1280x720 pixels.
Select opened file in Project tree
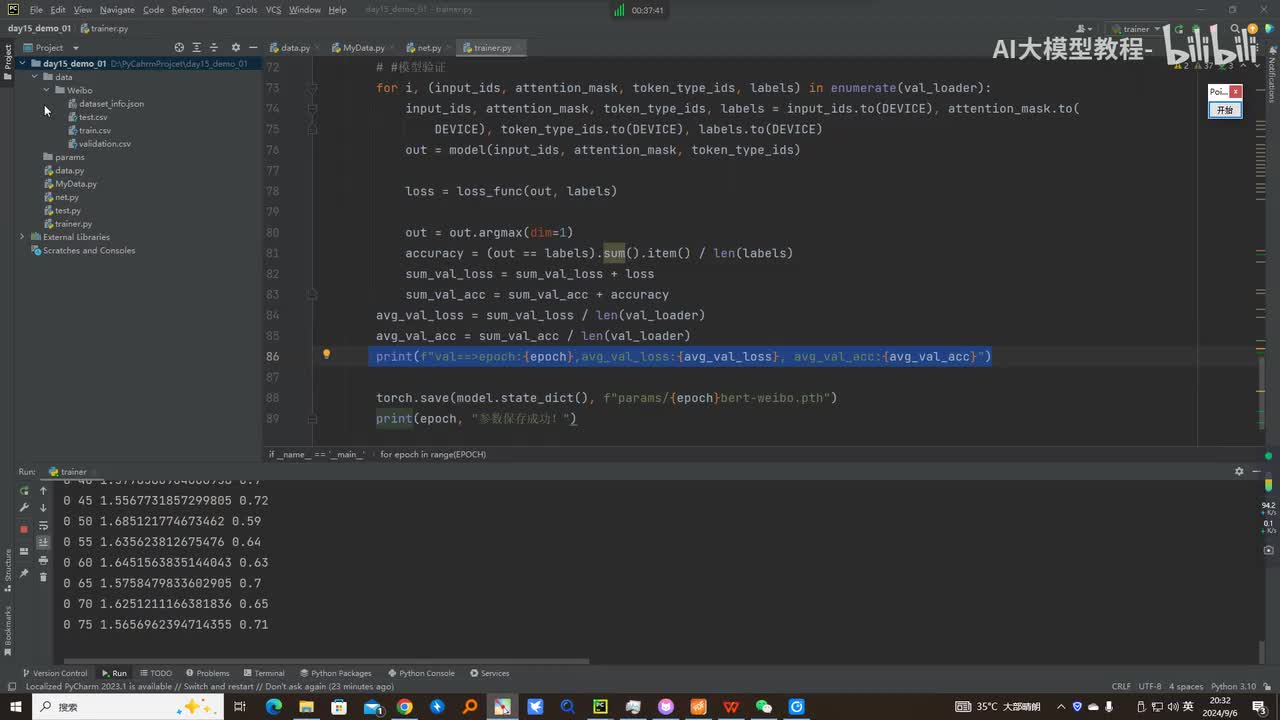coord(179,47)
